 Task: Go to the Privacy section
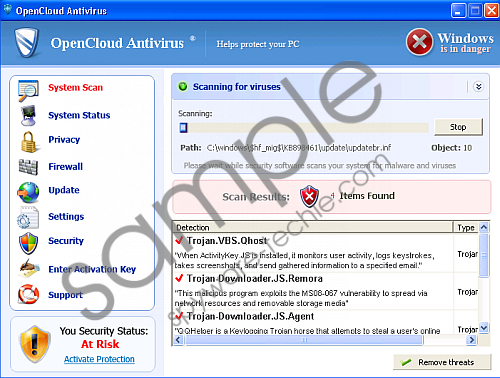[x=64, y=140]
